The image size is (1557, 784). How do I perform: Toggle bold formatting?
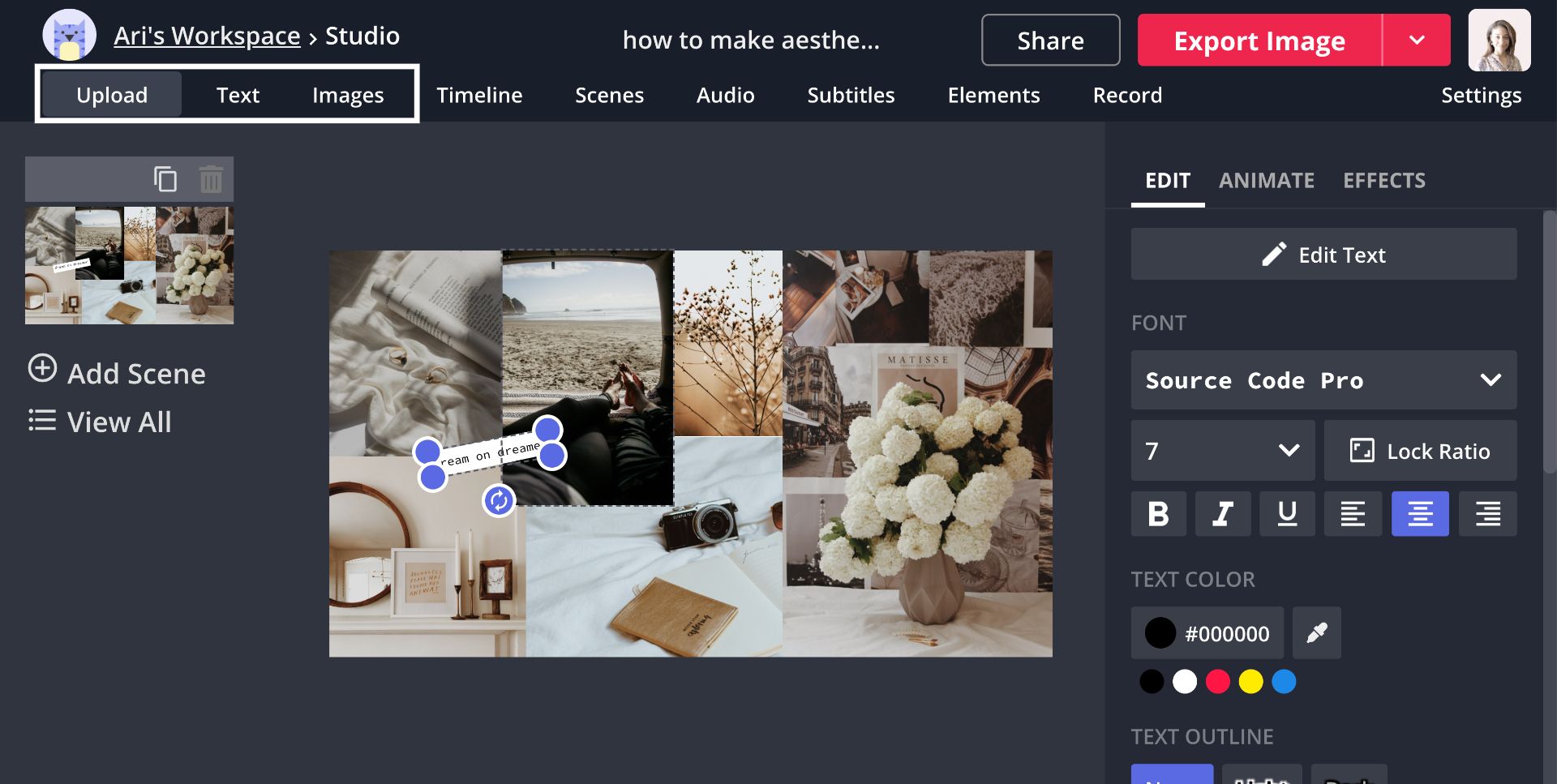[1158, 513]
